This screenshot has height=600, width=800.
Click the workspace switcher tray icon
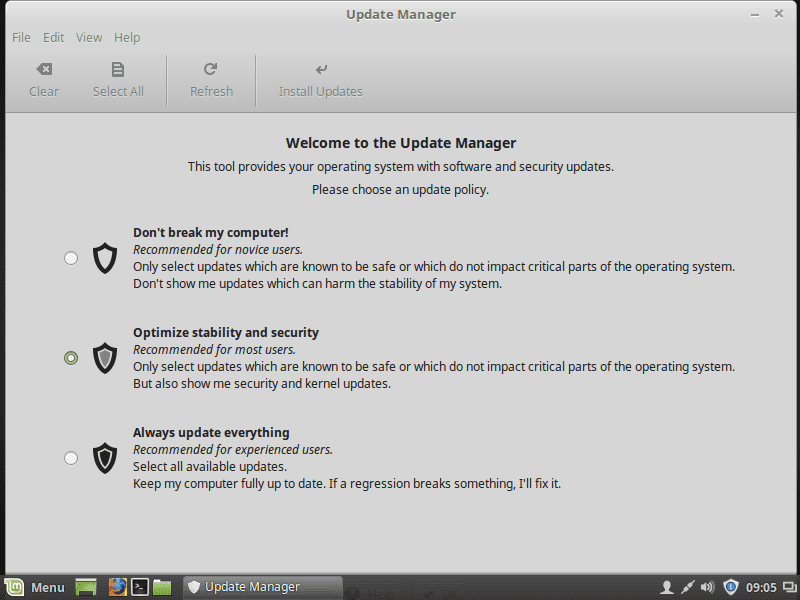[x=789, y=588]
